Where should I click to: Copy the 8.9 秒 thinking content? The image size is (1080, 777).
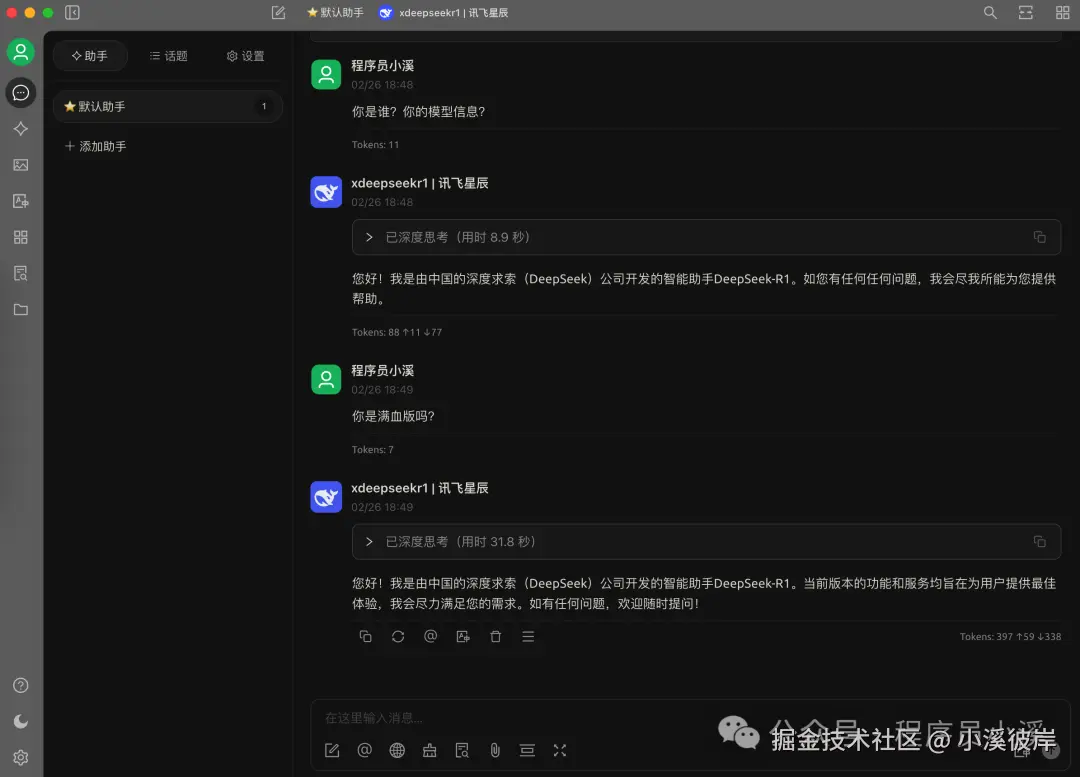click(x=1039, y=237)
